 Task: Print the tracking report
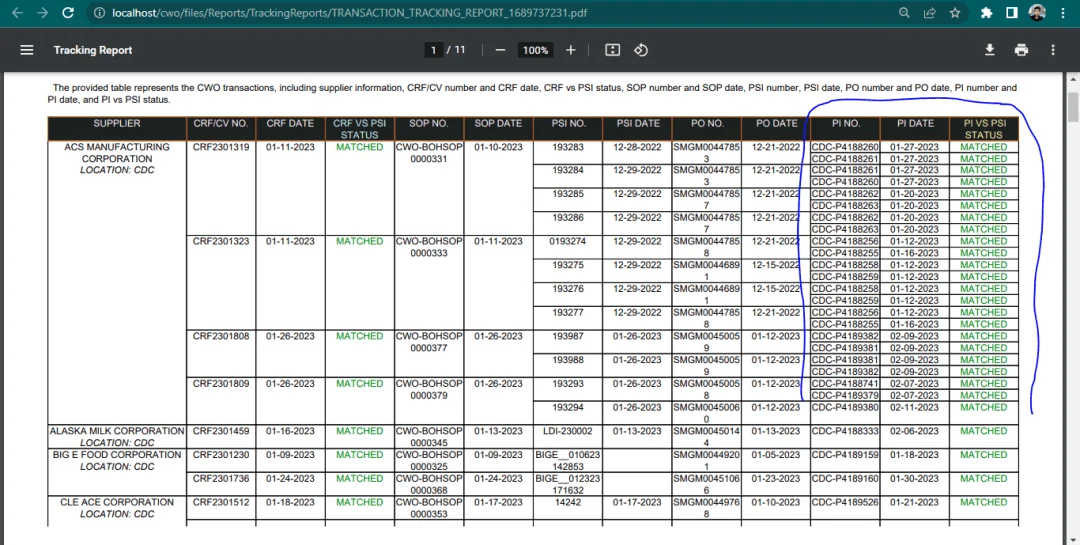coord(1021,50)
